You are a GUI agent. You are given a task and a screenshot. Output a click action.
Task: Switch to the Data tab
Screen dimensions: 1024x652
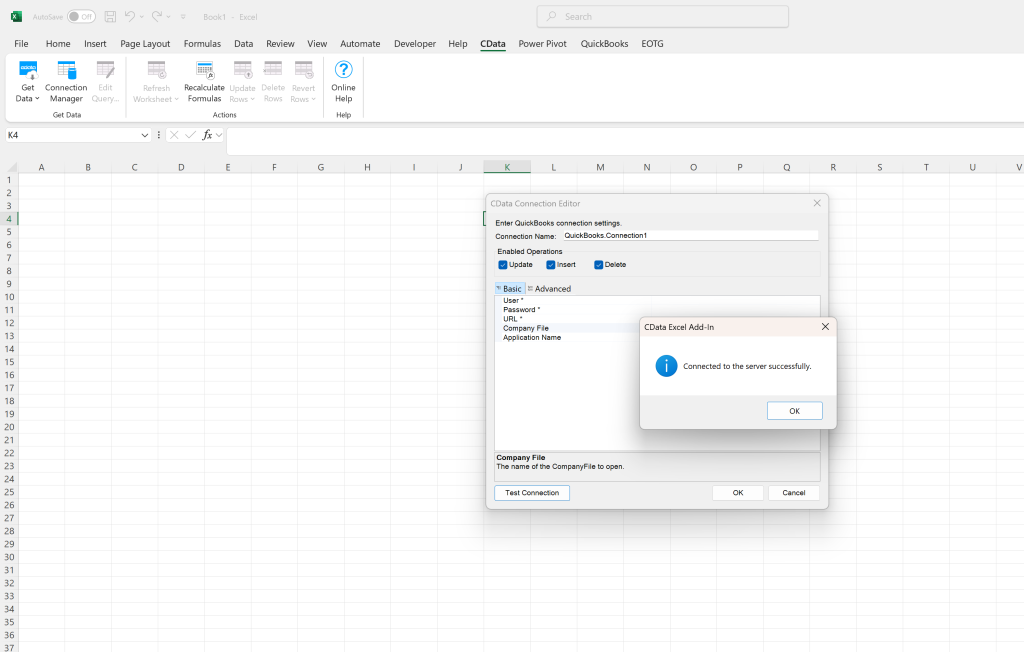click(x=244, y=44)
